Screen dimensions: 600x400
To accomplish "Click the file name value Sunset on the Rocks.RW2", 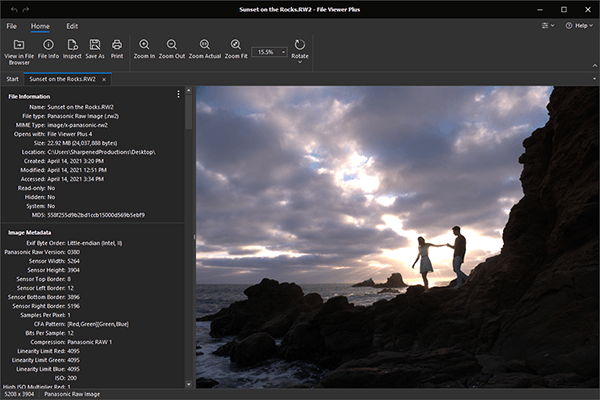I will (x=80, y=107).
